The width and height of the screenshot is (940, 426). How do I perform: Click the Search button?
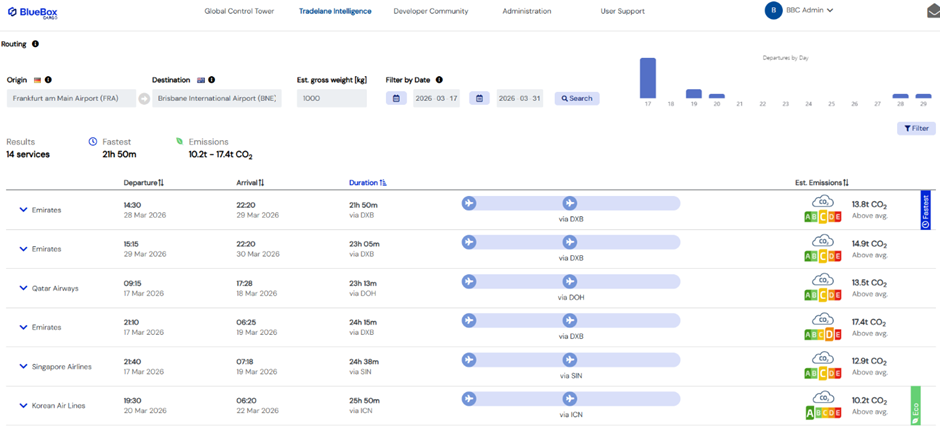(x=577, y=98)
